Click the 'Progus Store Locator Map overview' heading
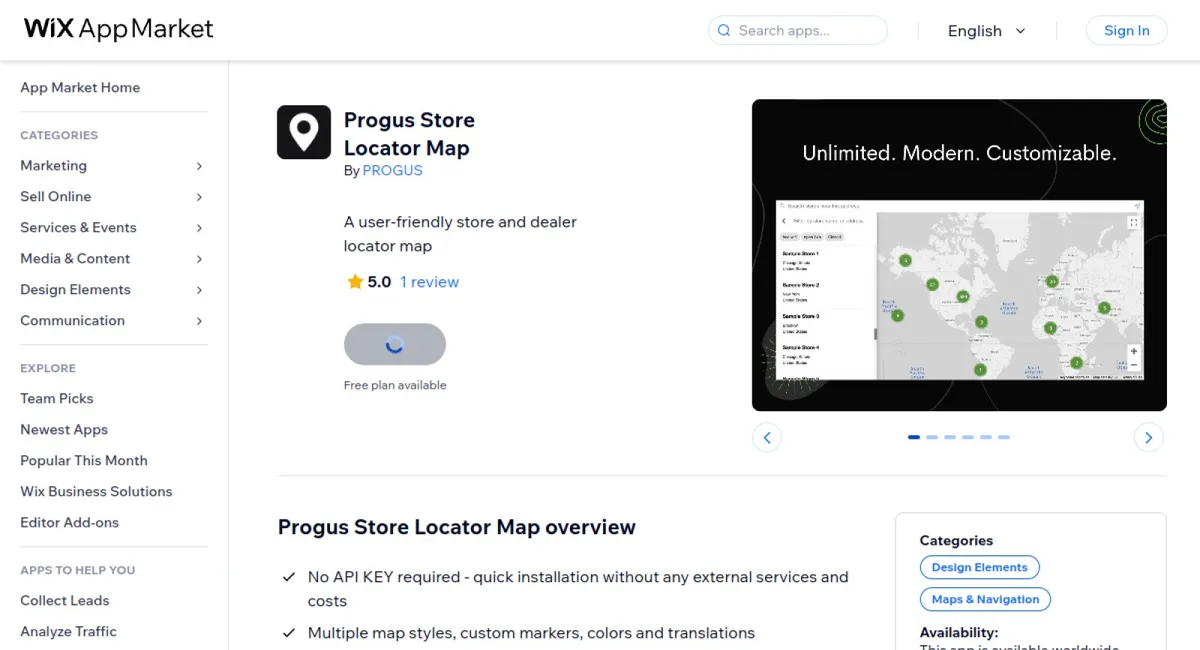The height and width of the screenshot is (650, 1200). pyautogui.click(x=457, y=527)
